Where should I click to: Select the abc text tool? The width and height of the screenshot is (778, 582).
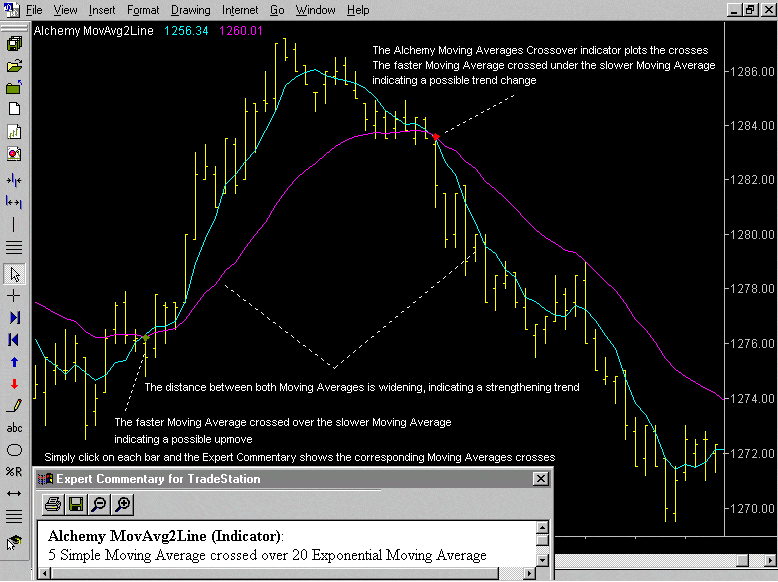[14, 428]
